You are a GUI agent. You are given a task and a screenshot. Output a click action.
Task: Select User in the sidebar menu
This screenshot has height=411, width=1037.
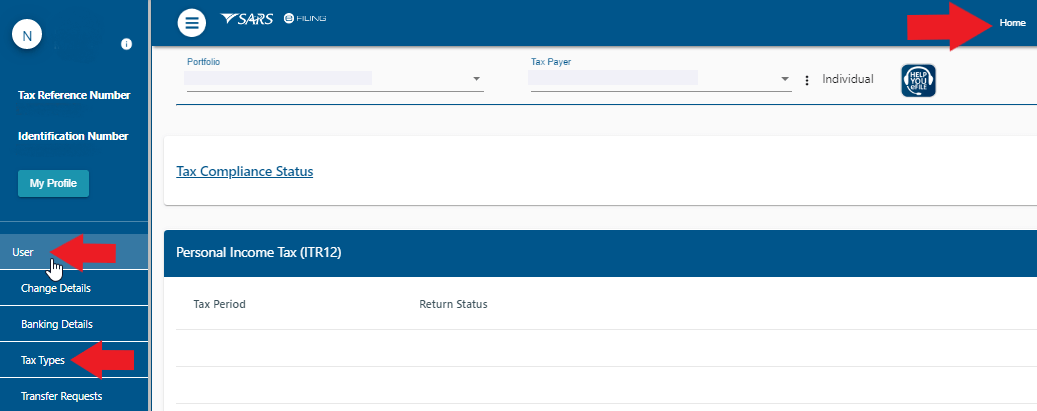(23, 252)
